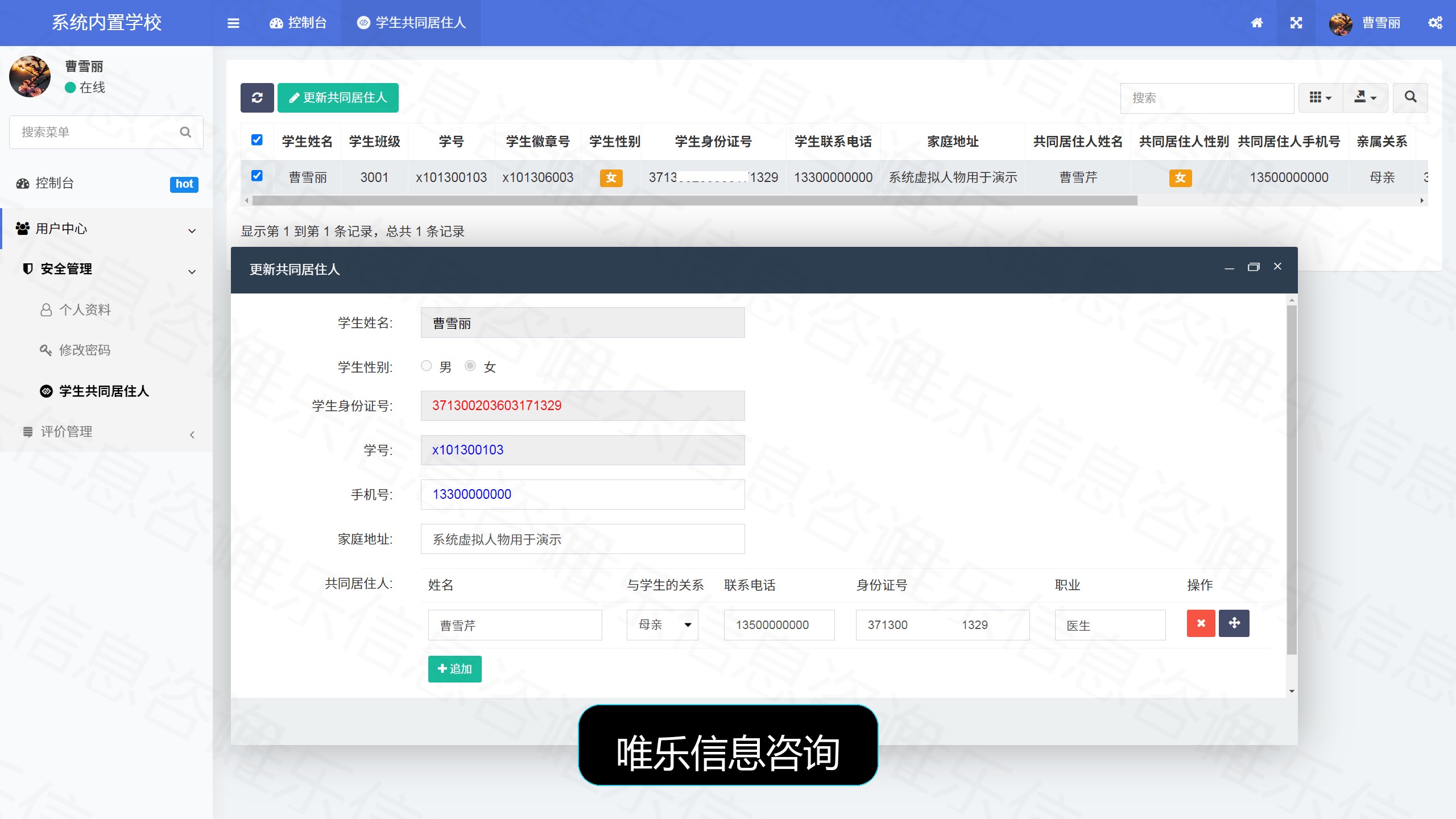Open the 母亲 relationship dropdown

click(663, 624)
